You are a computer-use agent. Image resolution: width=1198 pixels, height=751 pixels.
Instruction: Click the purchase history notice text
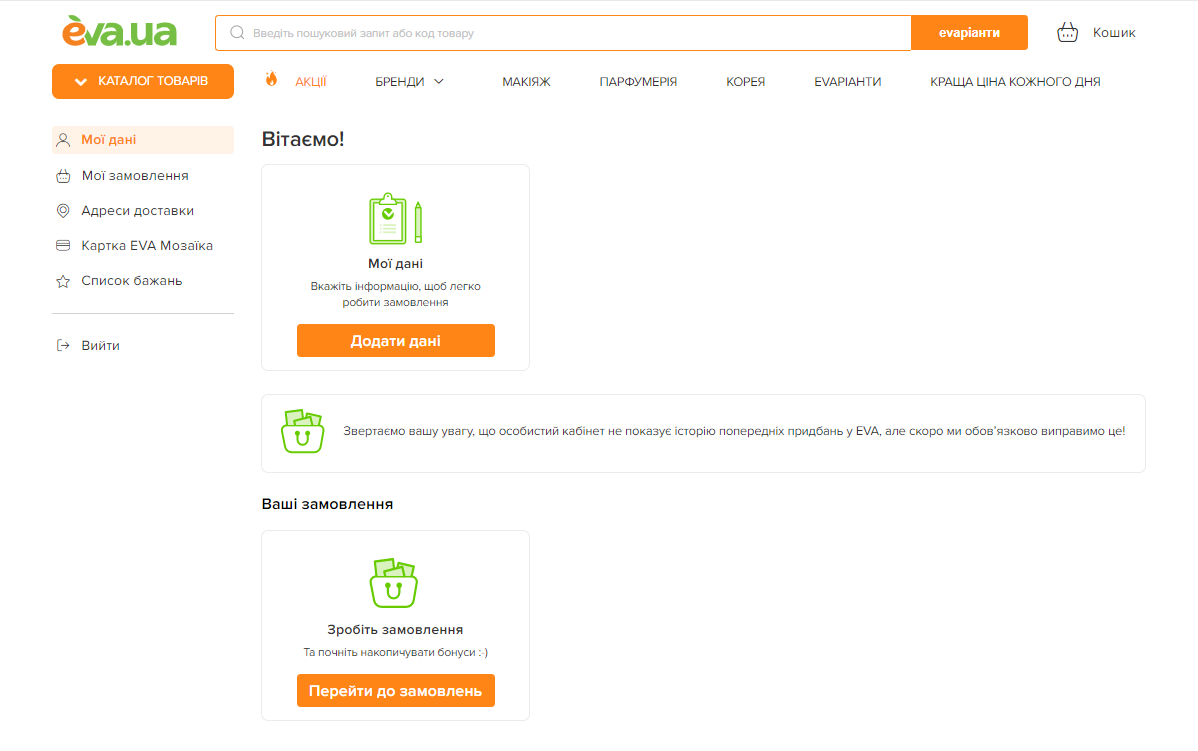click(734, 431)
